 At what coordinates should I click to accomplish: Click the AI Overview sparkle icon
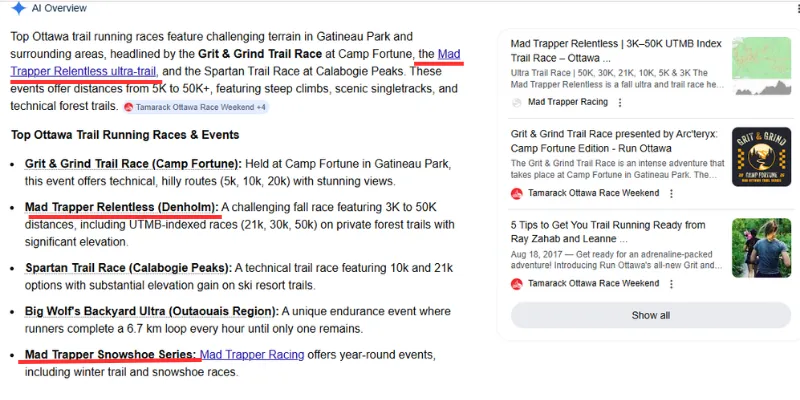tap(18, 8)
